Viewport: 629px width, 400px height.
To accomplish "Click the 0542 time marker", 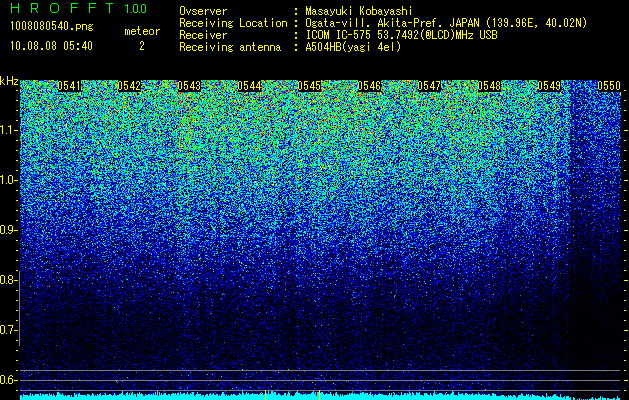I will [129, 86].
